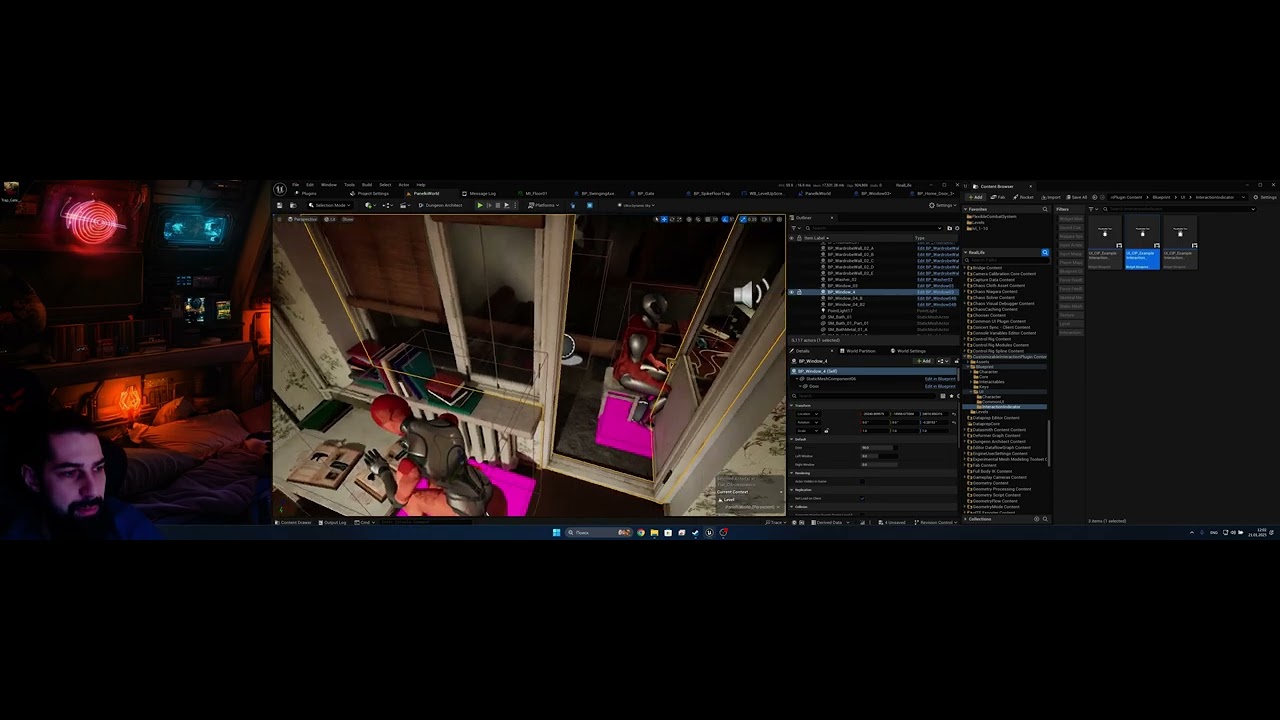Switch to the Message Log tab
Image resolution: width=1280 pixels, height=720 pixels.
(479, 193)
